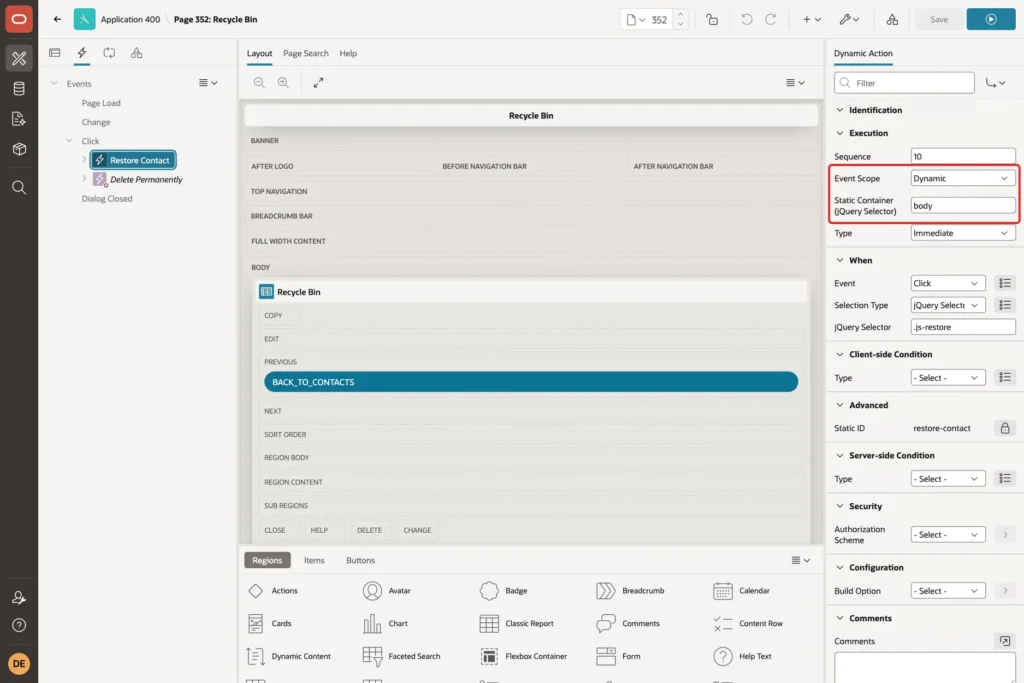Click the property Filter search field
Screen dimensions: 1024x683
pyautogui.click(x=904, y=83)
